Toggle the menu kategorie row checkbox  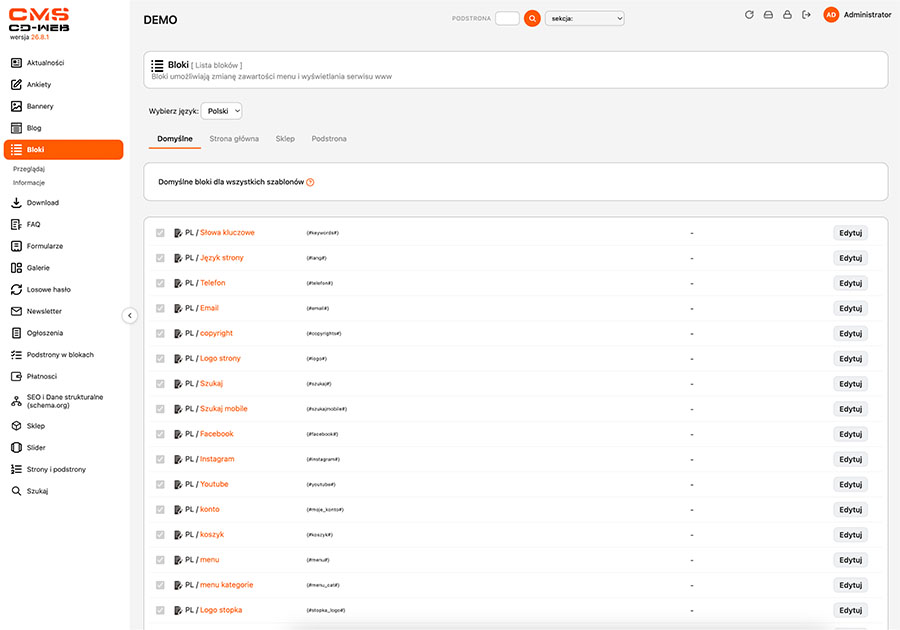click(160, 585)
